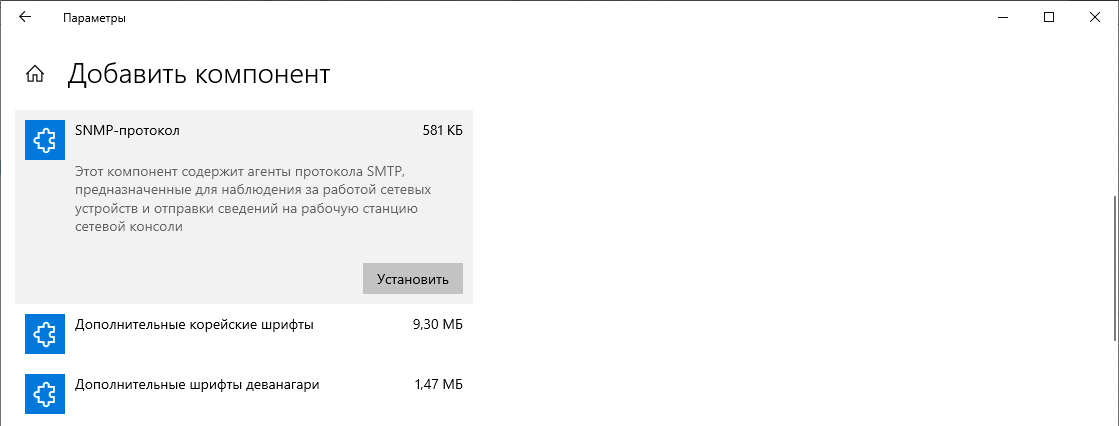Image resolution: width=1119 pixels, height=426 pixels.
Task: Click the Параметры window title text
Action: click(94, 18)
